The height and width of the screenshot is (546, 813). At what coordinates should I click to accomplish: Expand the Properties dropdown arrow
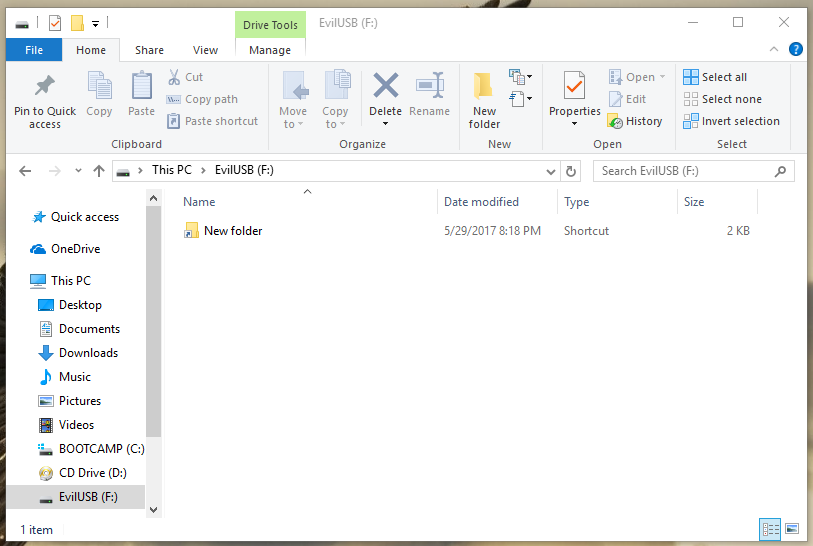[x=574, y=123]
